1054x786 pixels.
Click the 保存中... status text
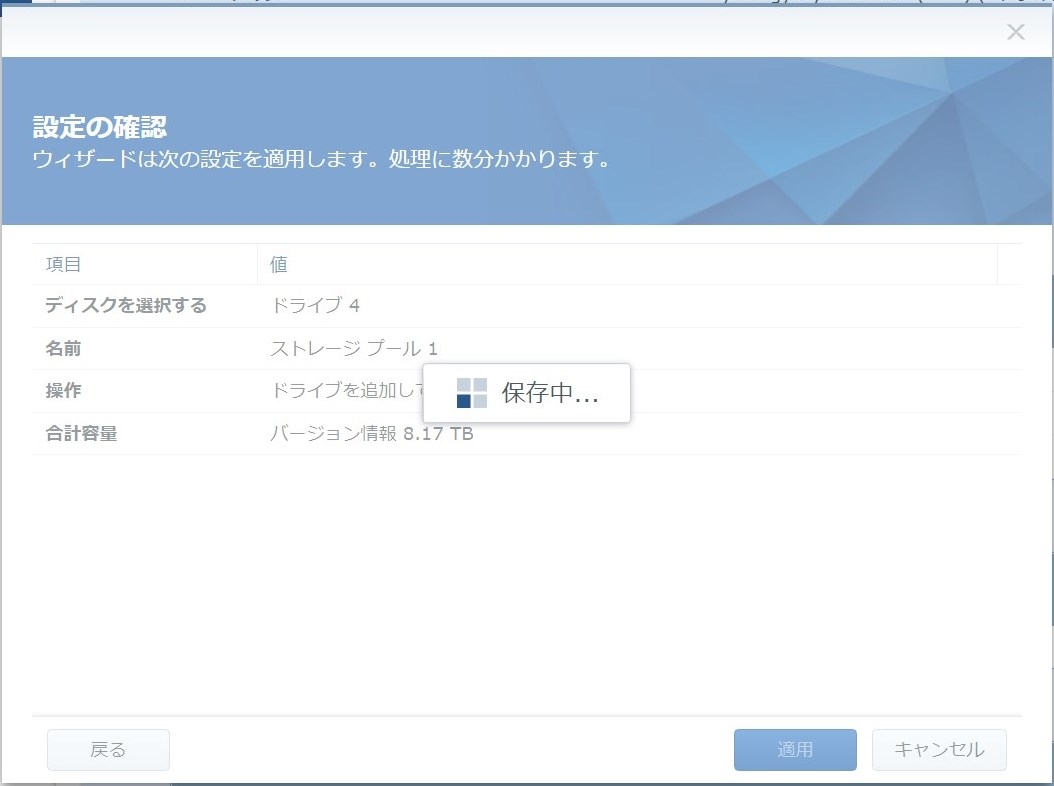point(550,393)
